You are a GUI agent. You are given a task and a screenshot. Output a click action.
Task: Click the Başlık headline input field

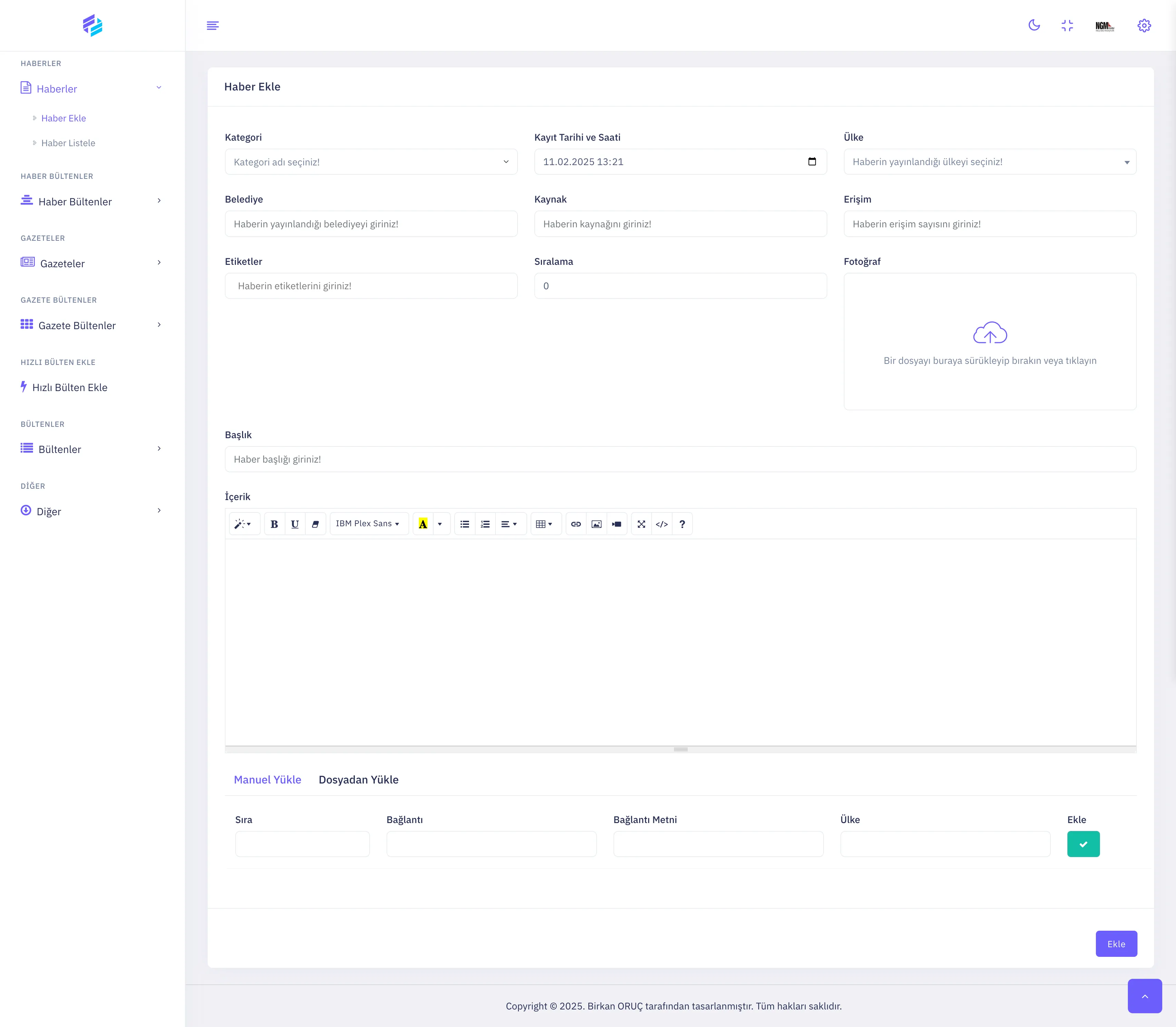(x=680, y=459)
